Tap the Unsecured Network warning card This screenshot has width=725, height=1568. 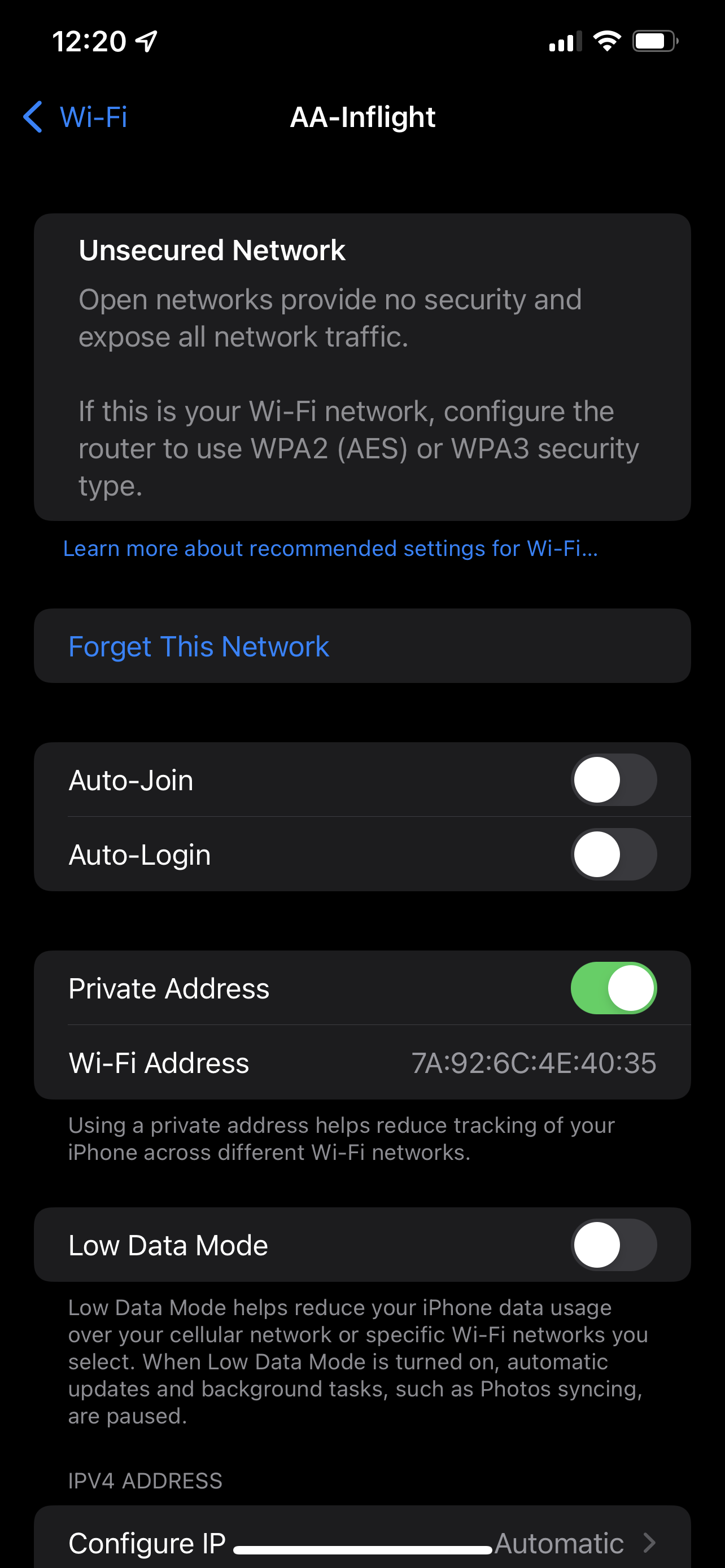362,367
